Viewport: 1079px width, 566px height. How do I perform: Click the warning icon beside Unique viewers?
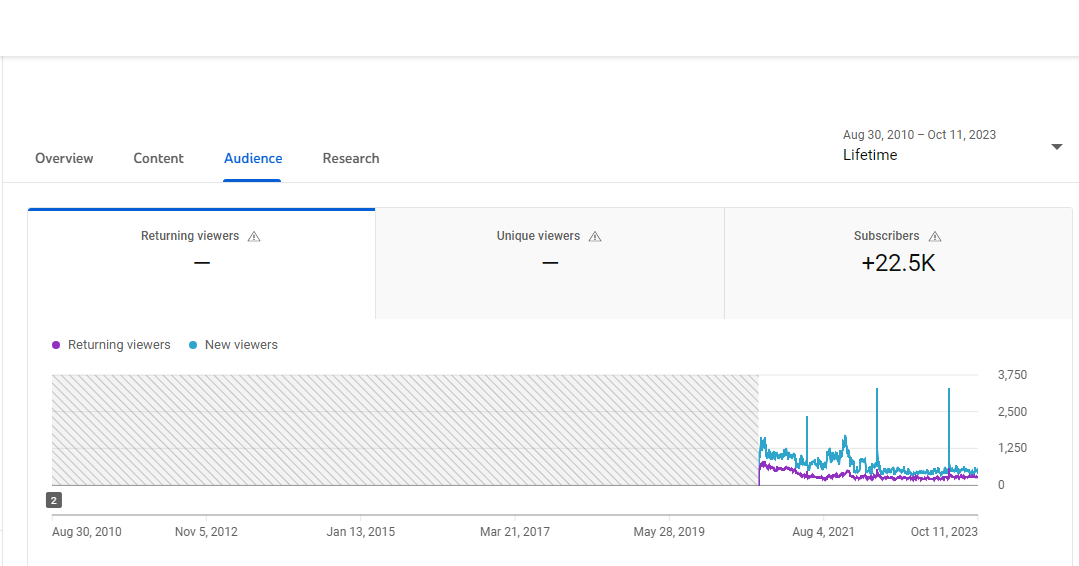pos(595,237)
